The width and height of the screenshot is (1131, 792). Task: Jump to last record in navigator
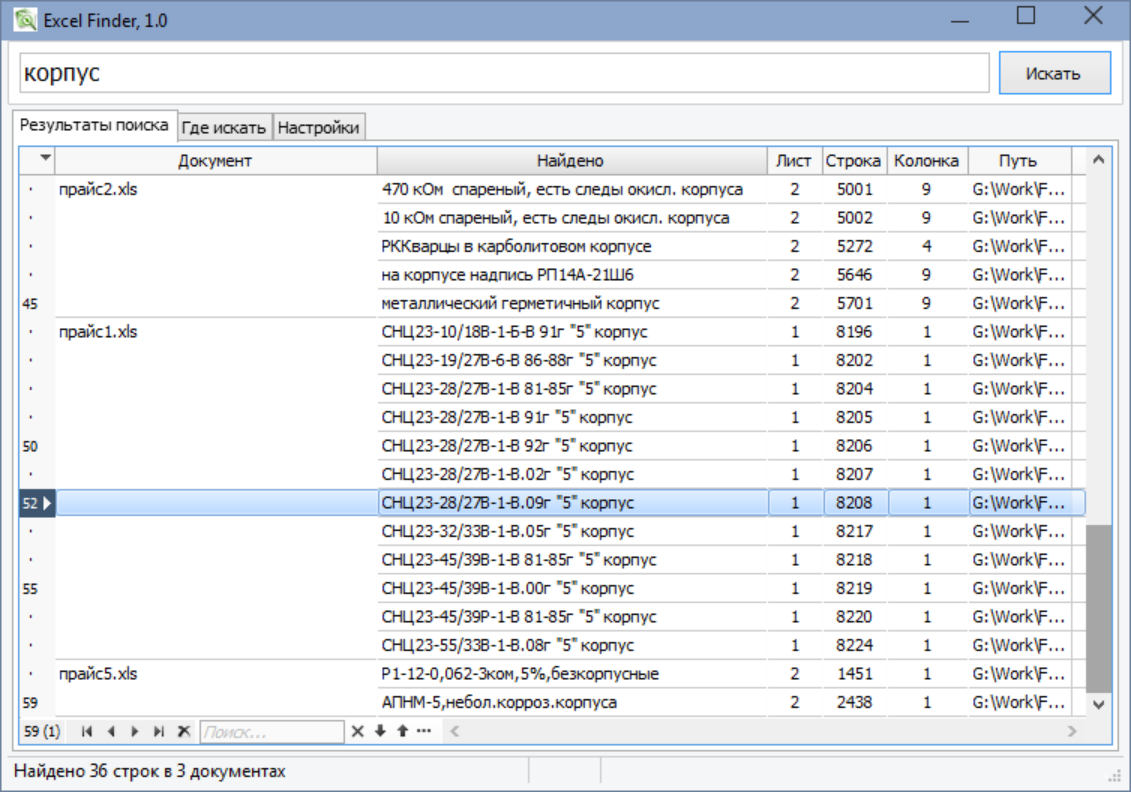(x=159, y=731)
